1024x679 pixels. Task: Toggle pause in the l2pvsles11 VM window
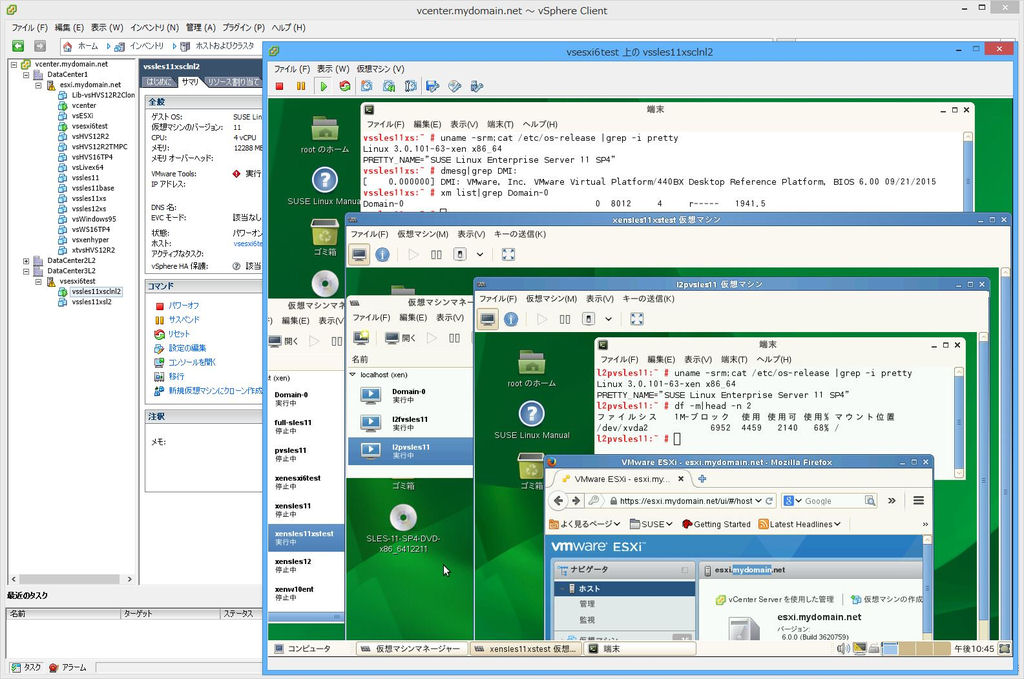(x=565, y=319)
